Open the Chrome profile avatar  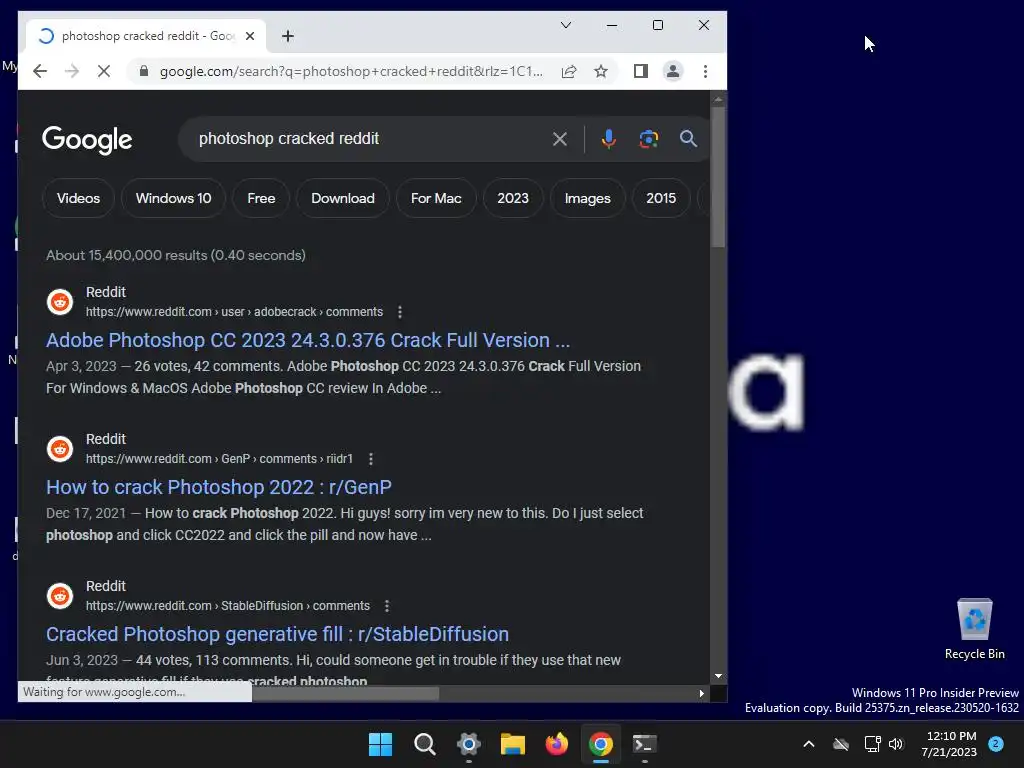coord(673,71)
